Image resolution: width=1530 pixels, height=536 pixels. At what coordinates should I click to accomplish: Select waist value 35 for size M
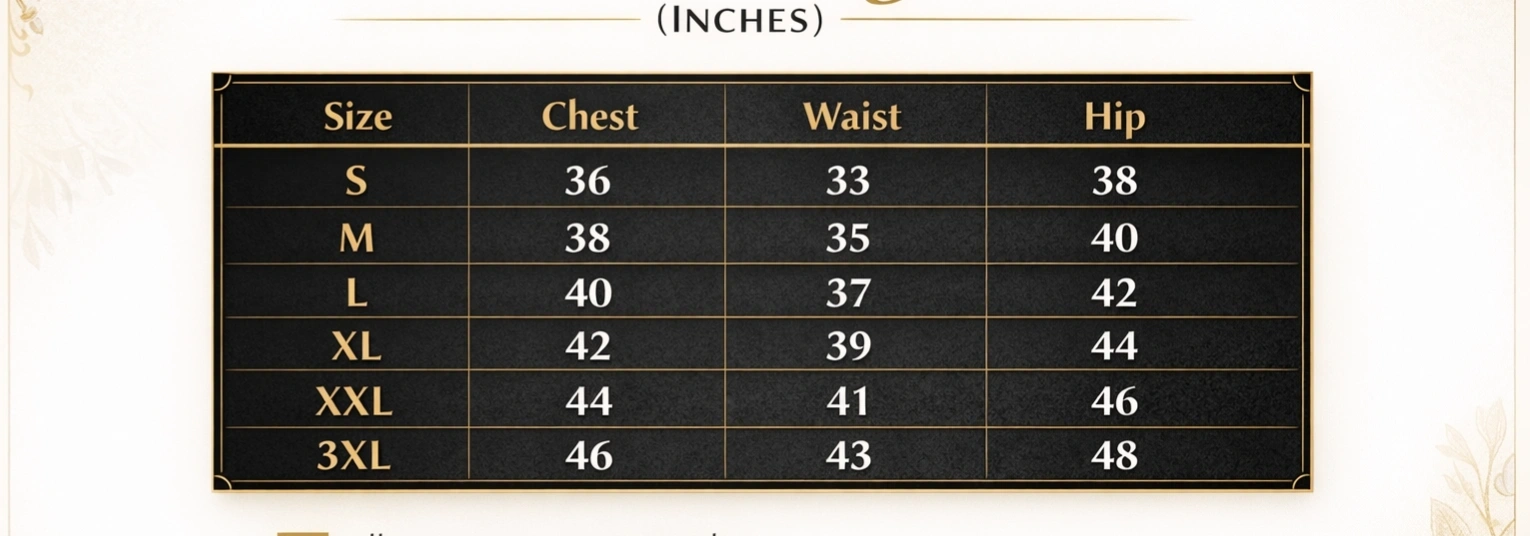848,238
